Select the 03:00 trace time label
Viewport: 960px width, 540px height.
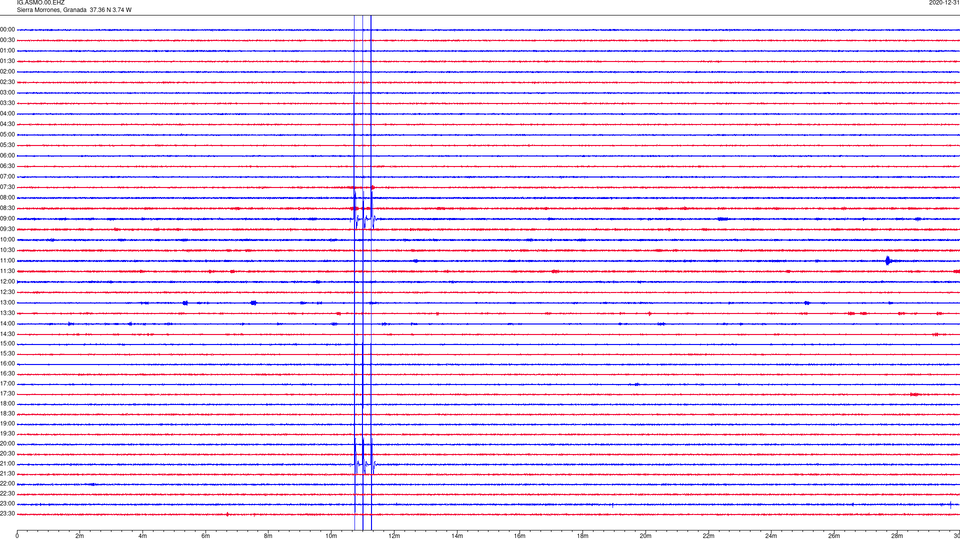coord(7,92)
